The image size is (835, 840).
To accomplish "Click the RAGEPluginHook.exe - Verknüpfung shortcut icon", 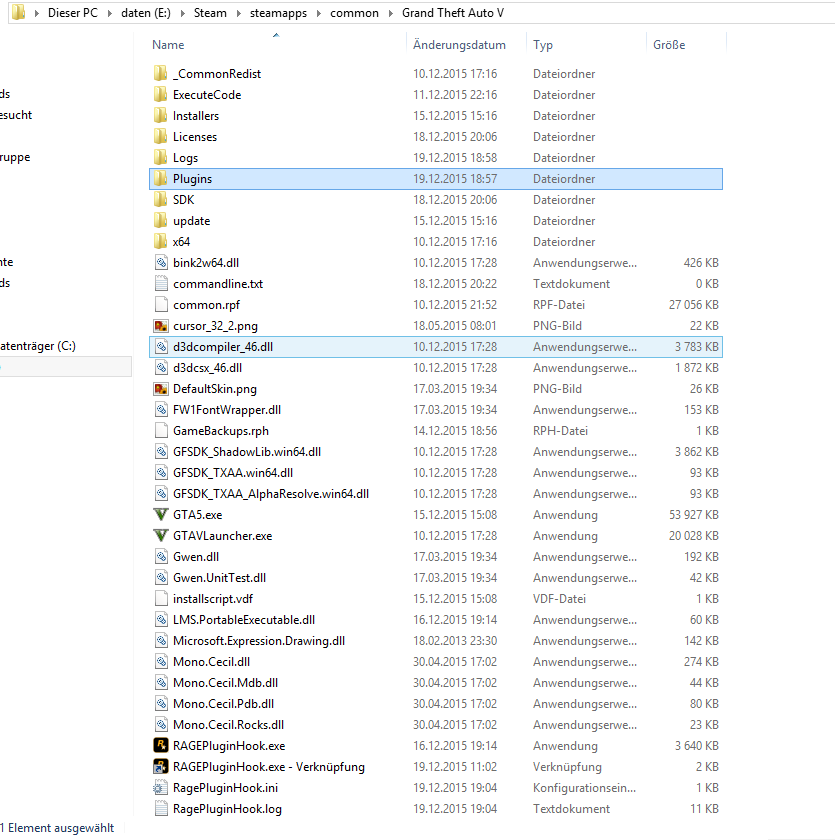I will (x=161, y=767).
